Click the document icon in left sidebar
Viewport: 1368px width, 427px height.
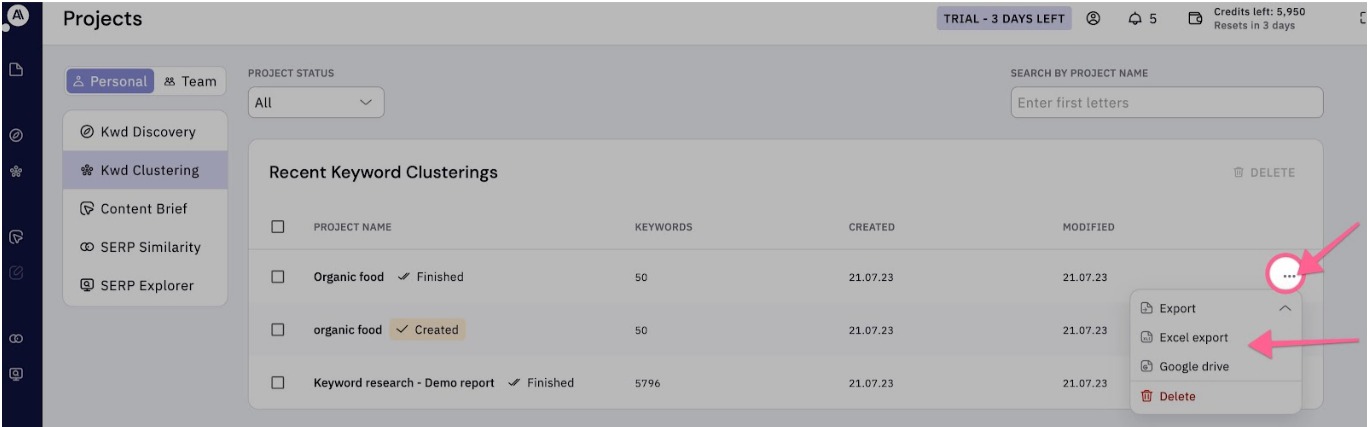tap(16, 69)
